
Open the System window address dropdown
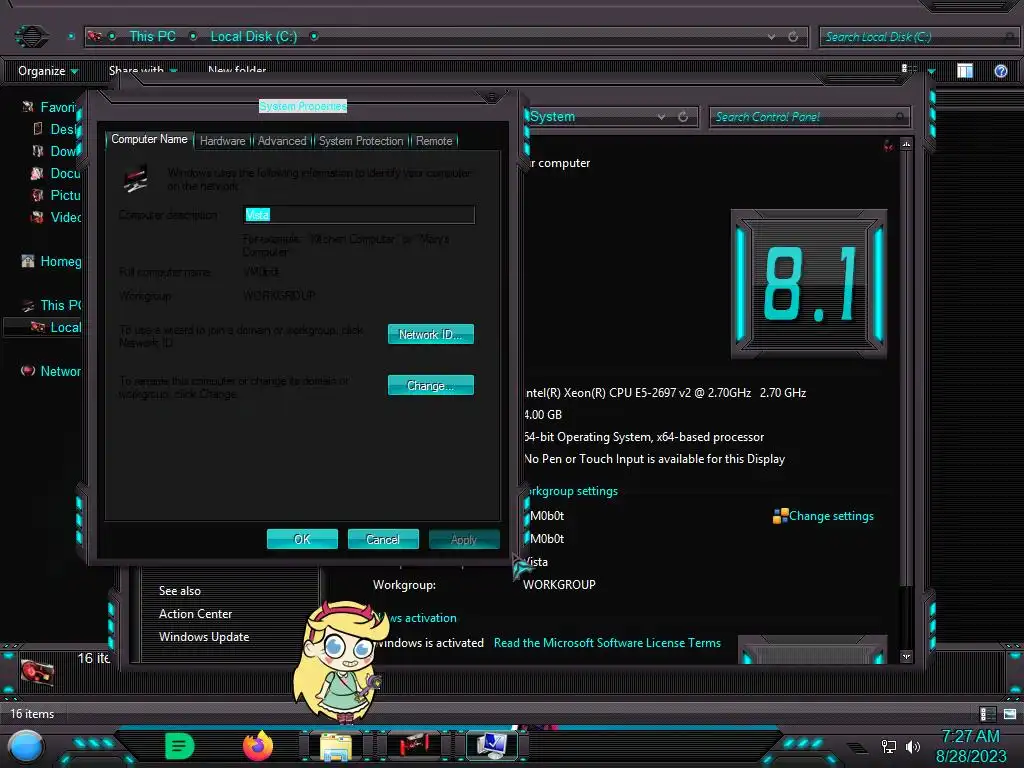pos(662,117)
